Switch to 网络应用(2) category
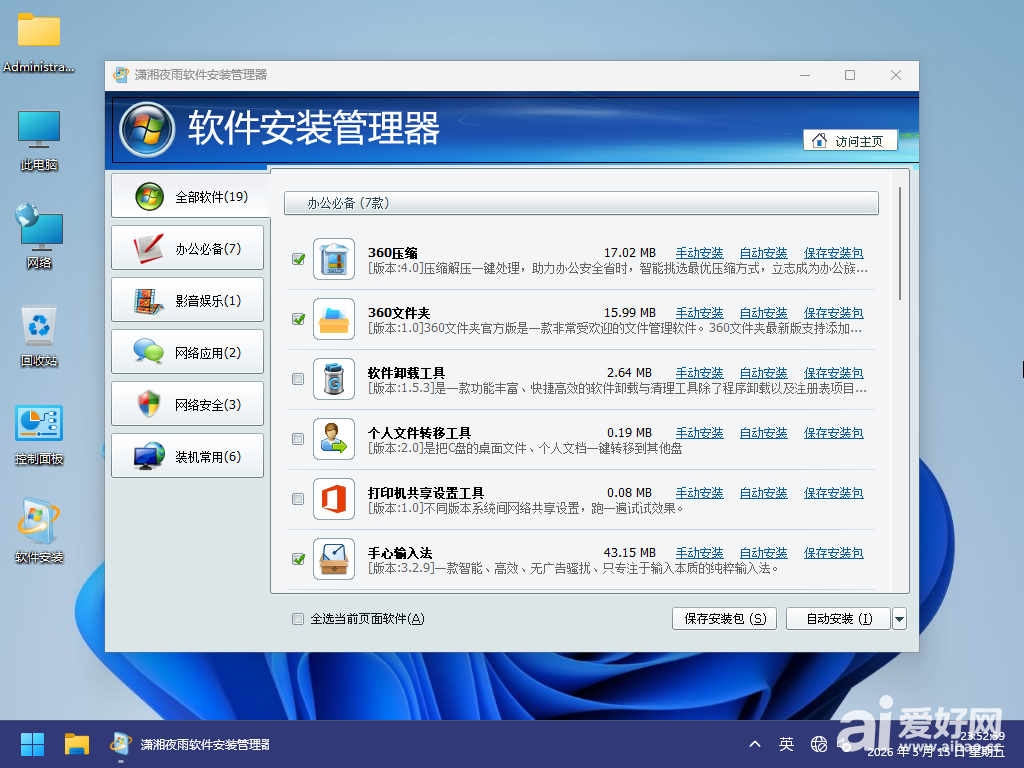The image size is (1024, 768). [x=187, y=353]
